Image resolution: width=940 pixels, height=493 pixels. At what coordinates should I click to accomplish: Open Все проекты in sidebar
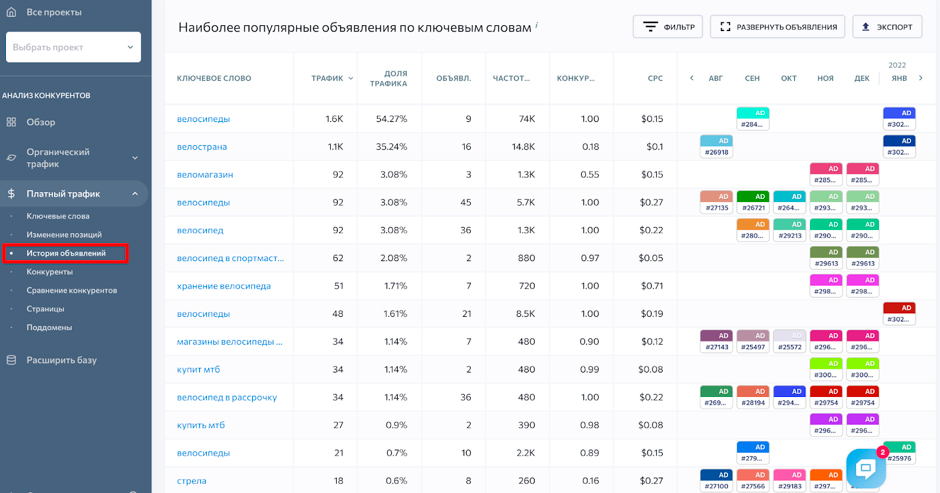pos(54,12)
